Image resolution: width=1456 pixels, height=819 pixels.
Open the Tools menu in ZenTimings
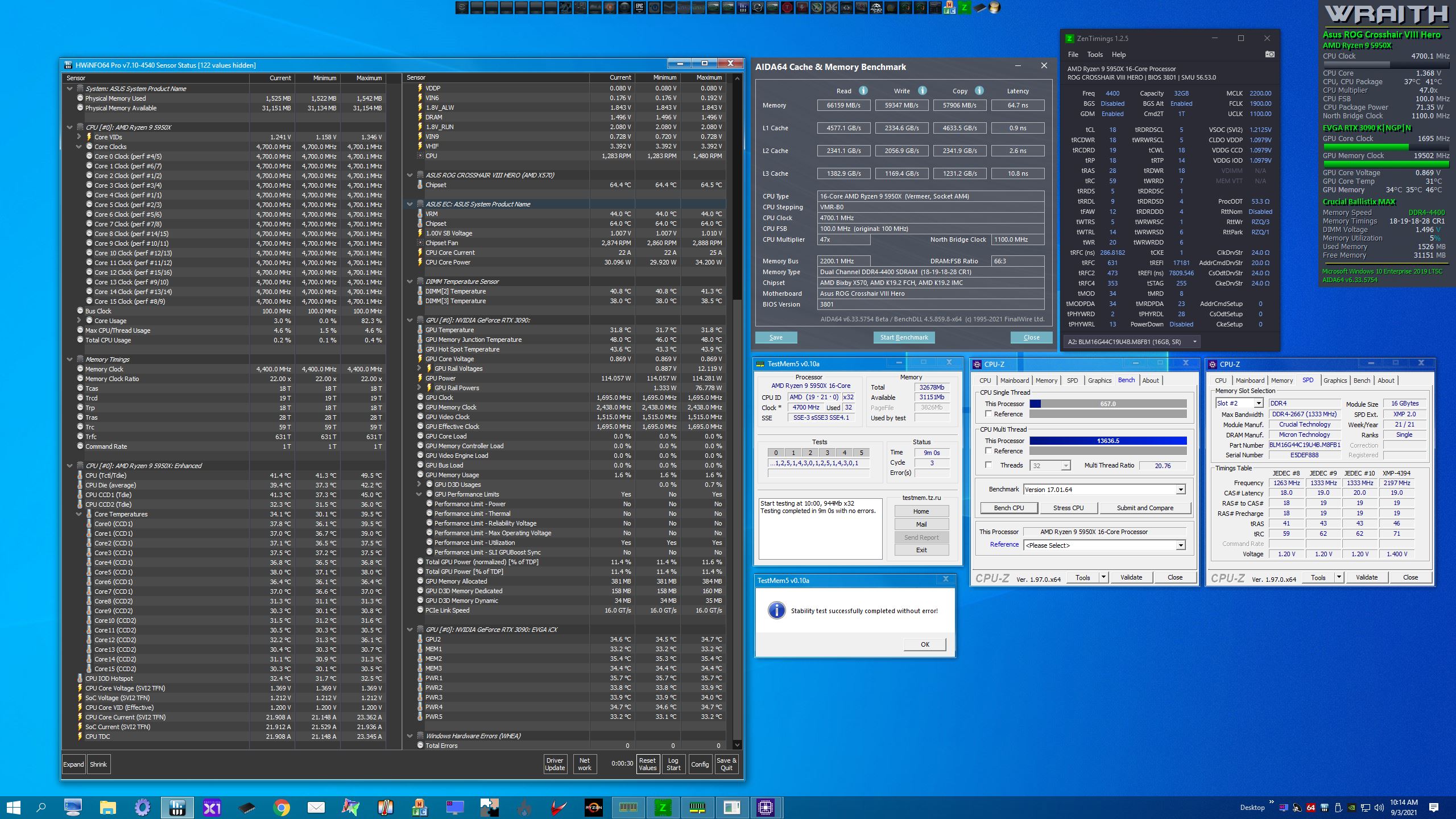(x=1094, y=55)
